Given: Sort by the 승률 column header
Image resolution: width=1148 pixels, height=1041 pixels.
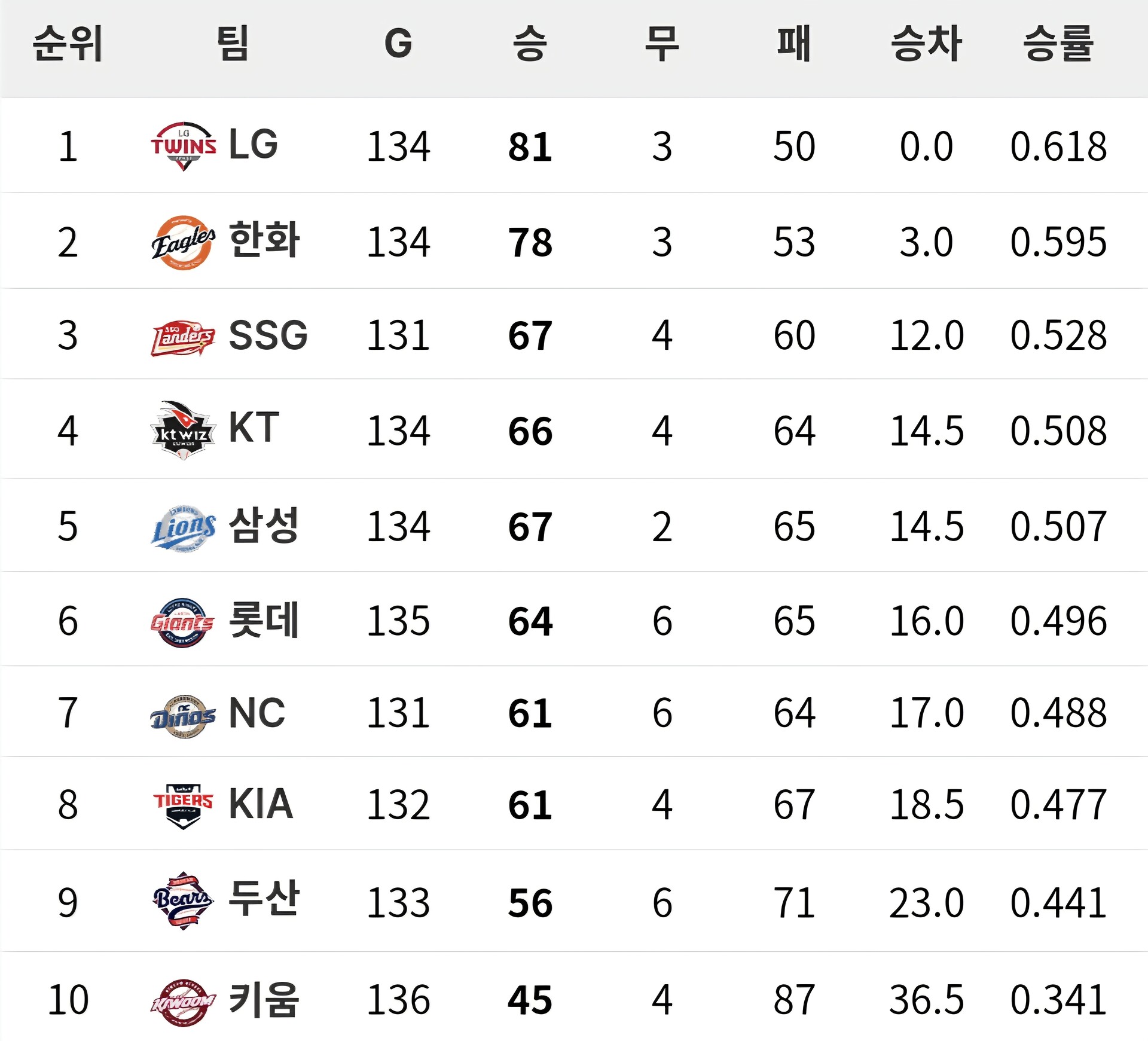Looking at the screenshot, I should point(1058,44).
